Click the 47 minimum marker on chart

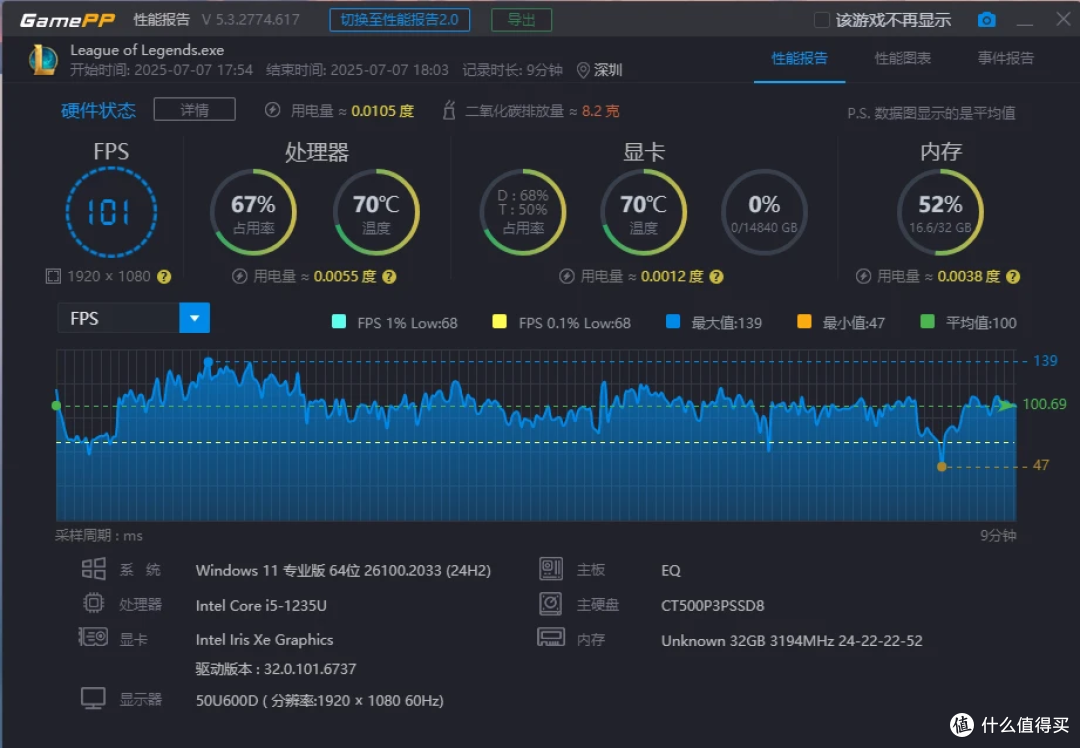(x=942, y=466)
